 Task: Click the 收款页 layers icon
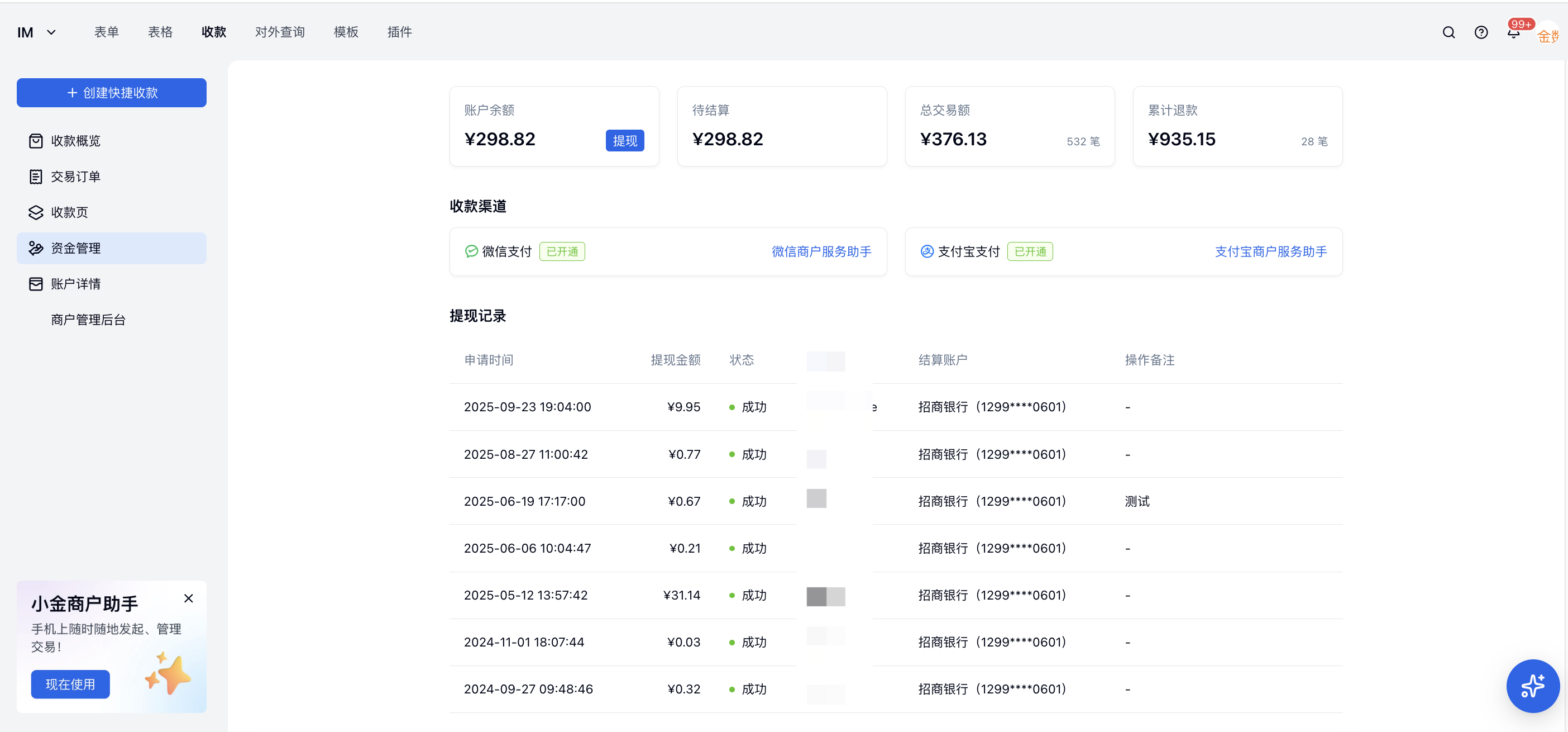[x=36, y=212]
